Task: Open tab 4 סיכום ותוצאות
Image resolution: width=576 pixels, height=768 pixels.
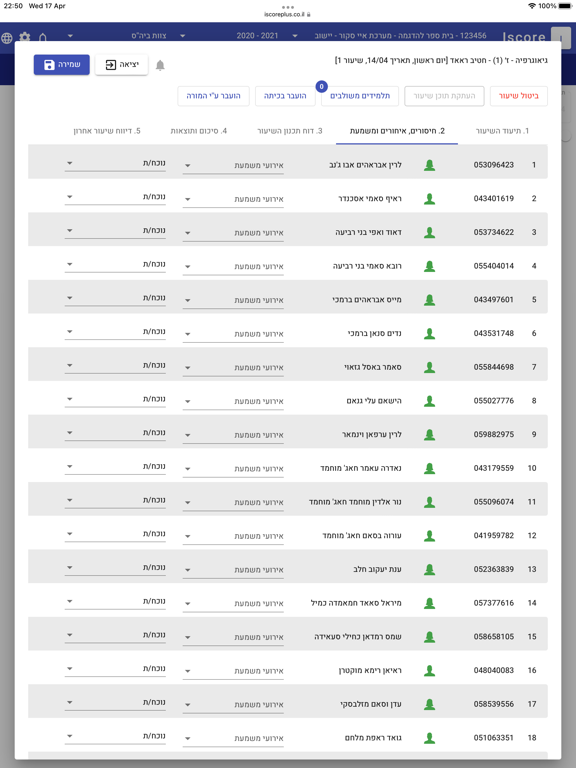Action: click(199, 131)
